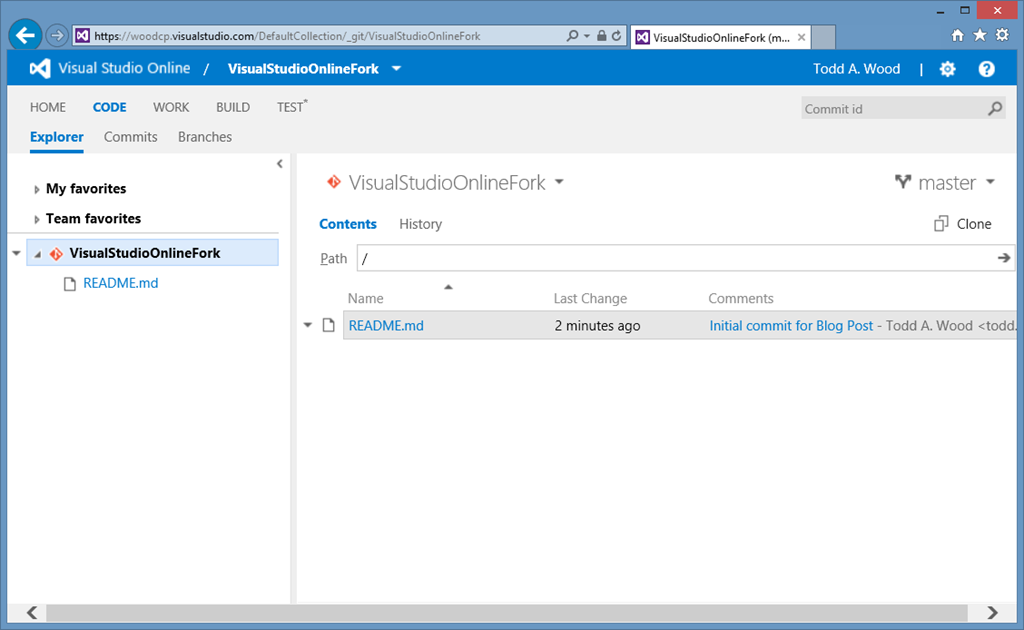The height and width of the screenshot is (630, 1024).
Task: Click horizontal scrollbar left arrow
Action: pos(31,612)
